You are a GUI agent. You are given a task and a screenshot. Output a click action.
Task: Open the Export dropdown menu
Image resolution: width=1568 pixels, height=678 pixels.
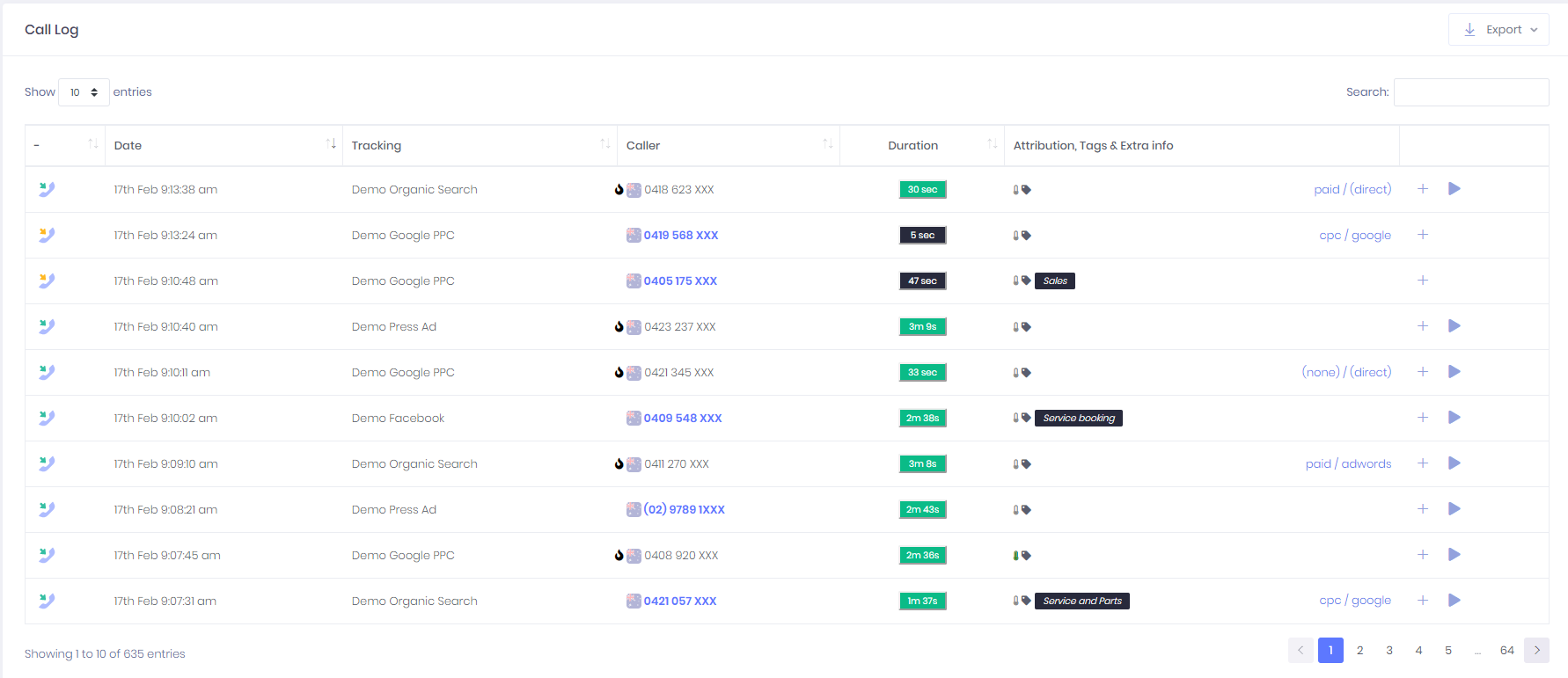pyautogui.click(x=1498, y=29)
